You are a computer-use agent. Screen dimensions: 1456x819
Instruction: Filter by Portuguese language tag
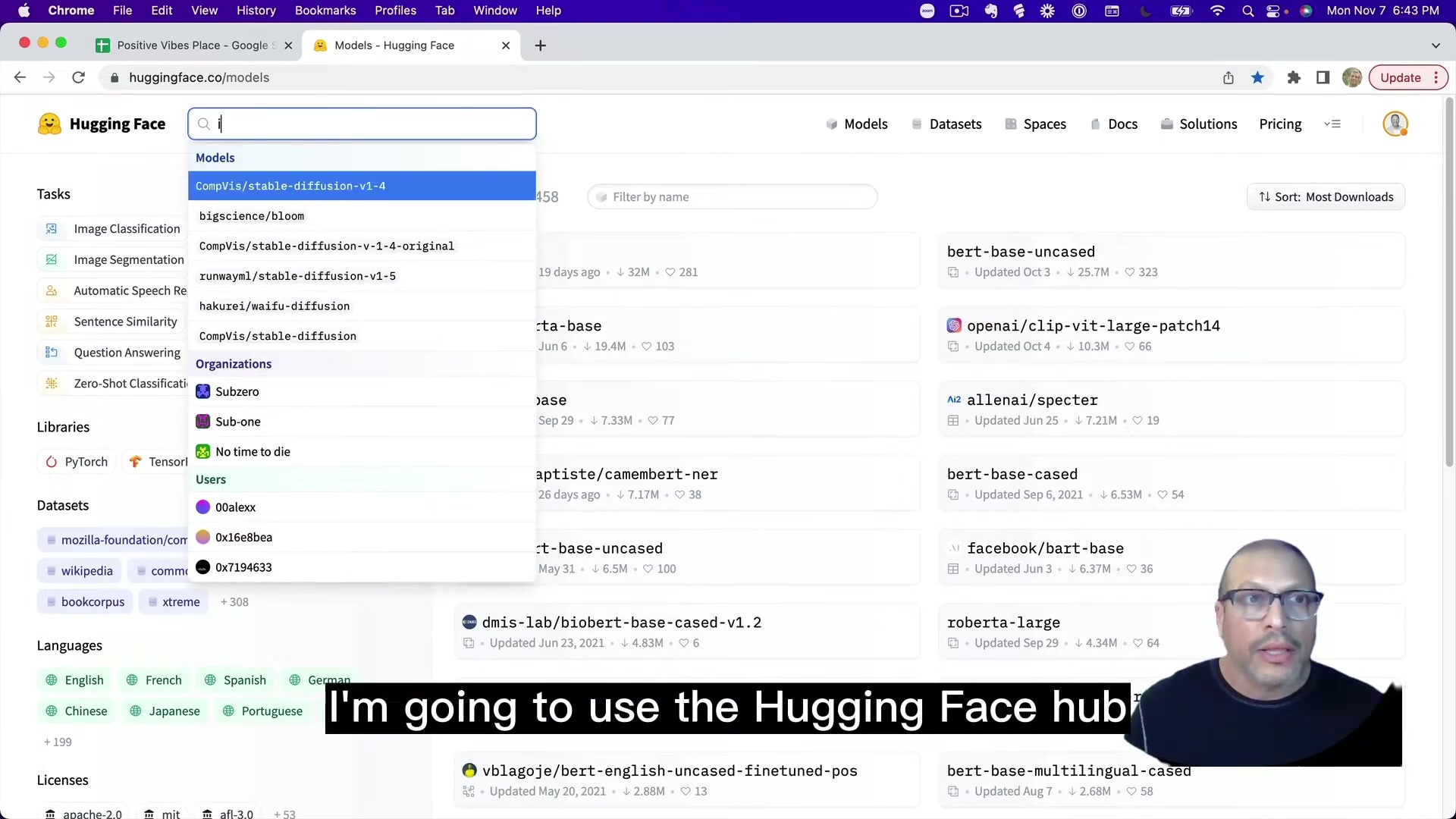pos(262,711)
